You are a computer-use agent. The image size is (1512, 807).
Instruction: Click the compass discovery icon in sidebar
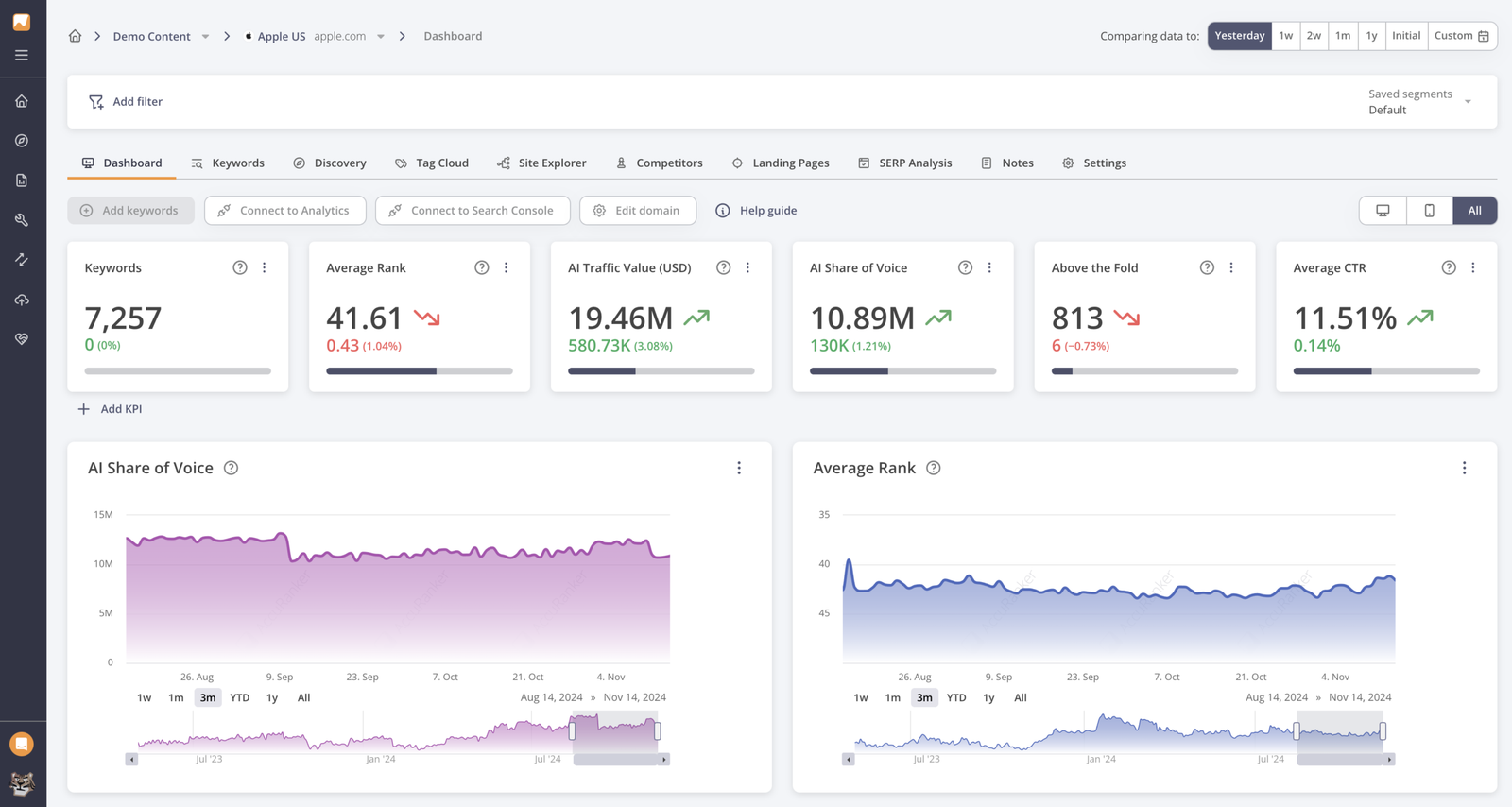tap(22, 141)
